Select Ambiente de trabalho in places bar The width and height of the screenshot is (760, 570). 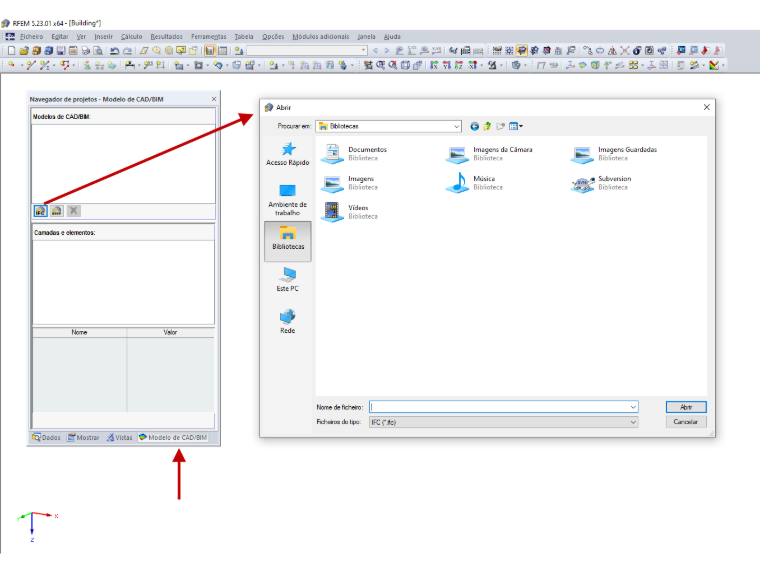287,200
